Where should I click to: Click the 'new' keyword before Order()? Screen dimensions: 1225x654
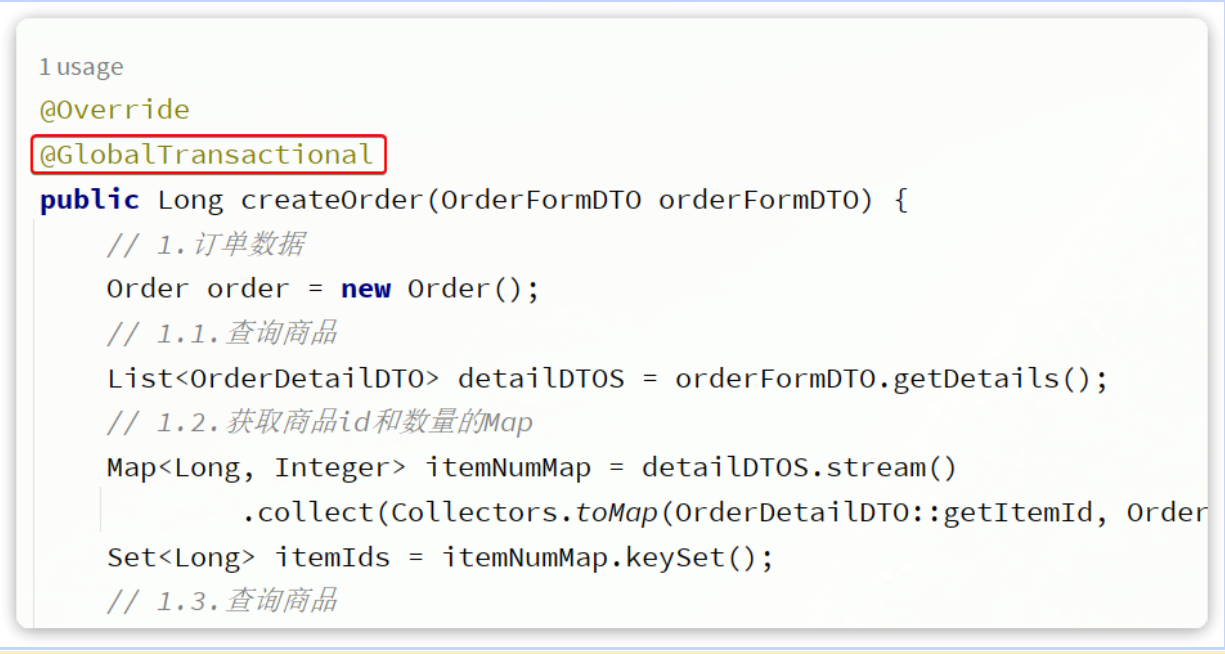click(366, 289)
